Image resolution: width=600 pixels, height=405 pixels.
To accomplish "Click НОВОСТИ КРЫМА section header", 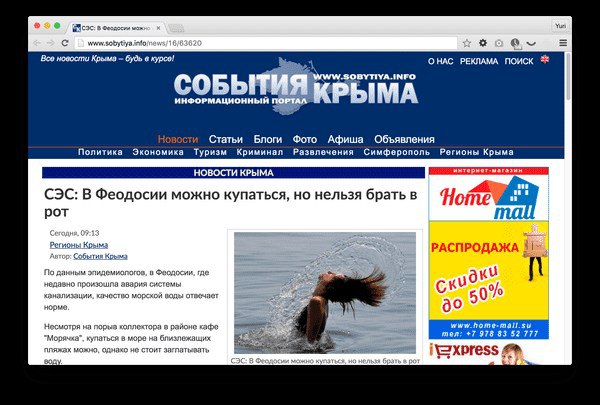I will click(x=233, y=173).
